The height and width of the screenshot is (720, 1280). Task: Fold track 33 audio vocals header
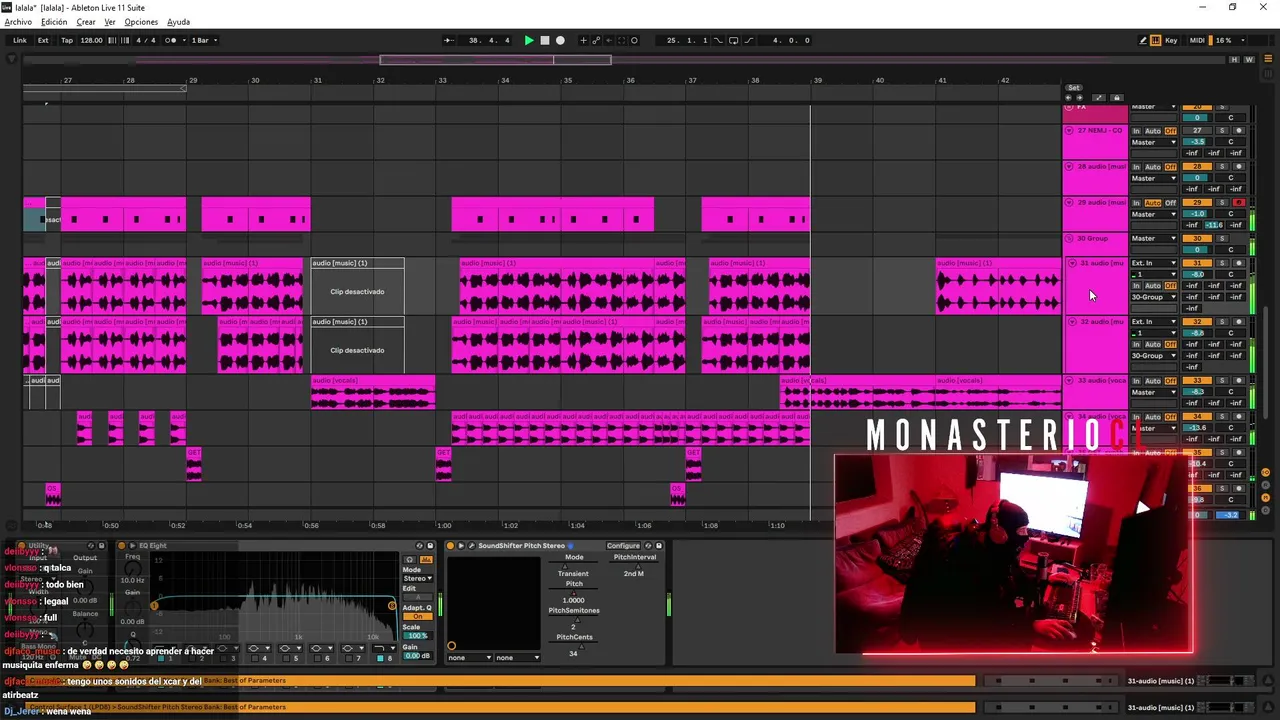tap(1069, 381)
